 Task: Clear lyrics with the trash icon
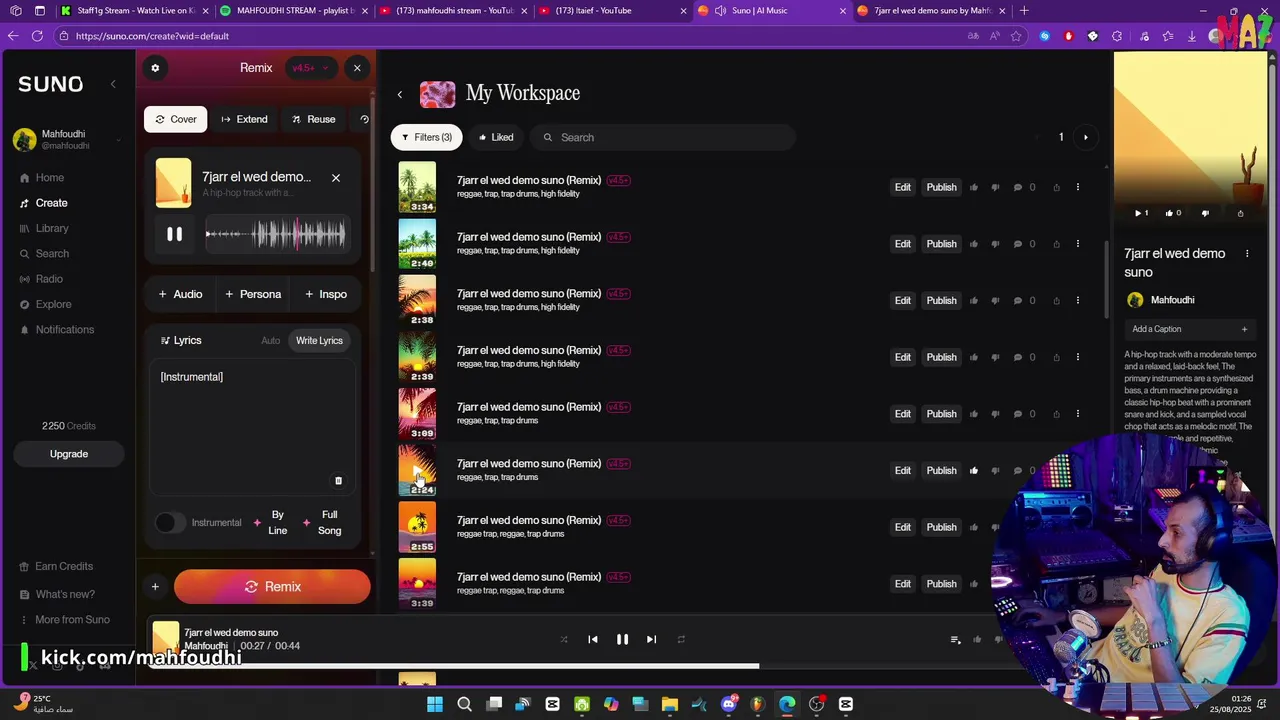338,481
